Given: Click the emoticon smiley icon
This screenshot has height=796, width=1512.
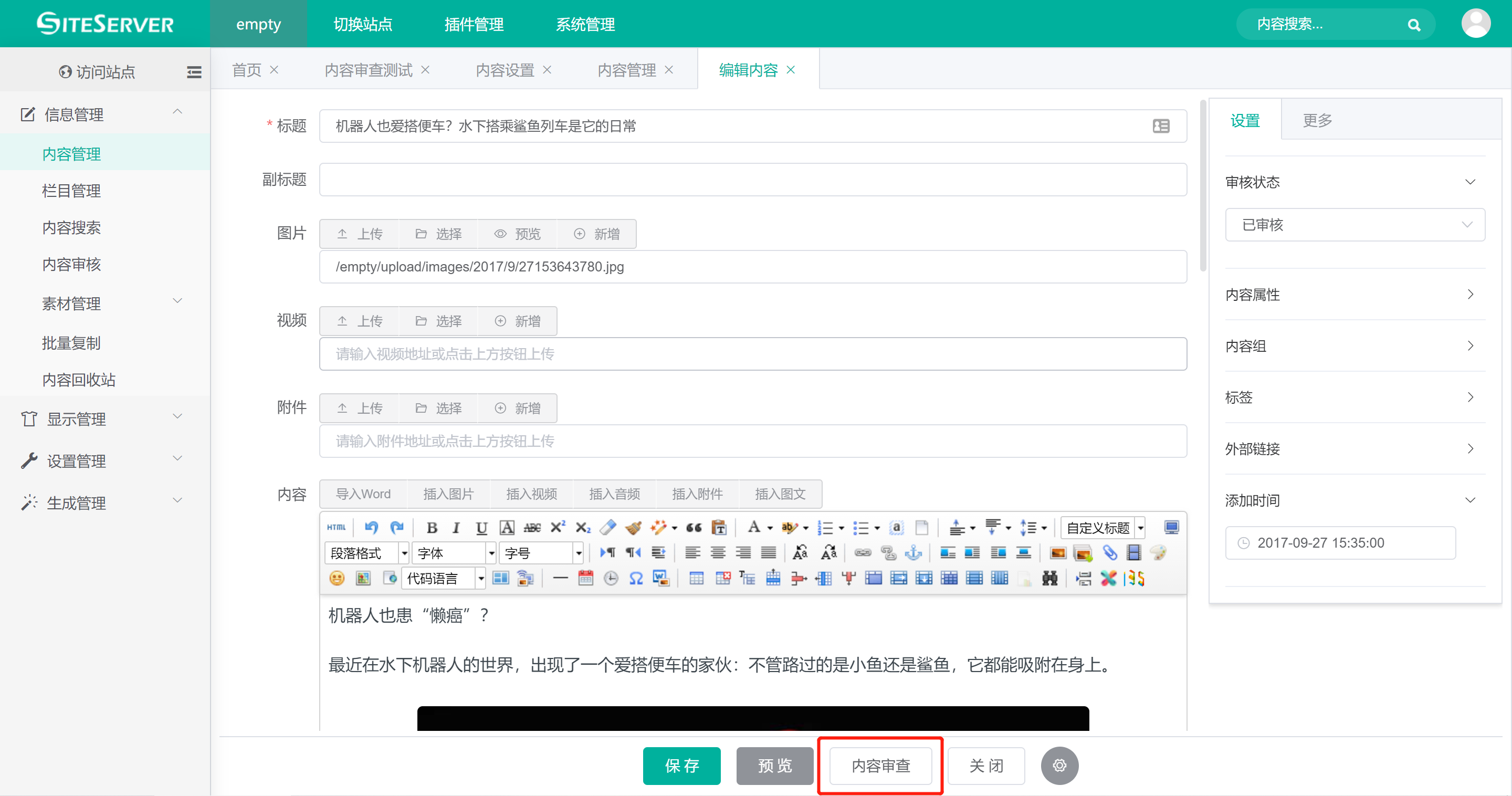Looking at the screenshot, I should (x=337, y=578).
